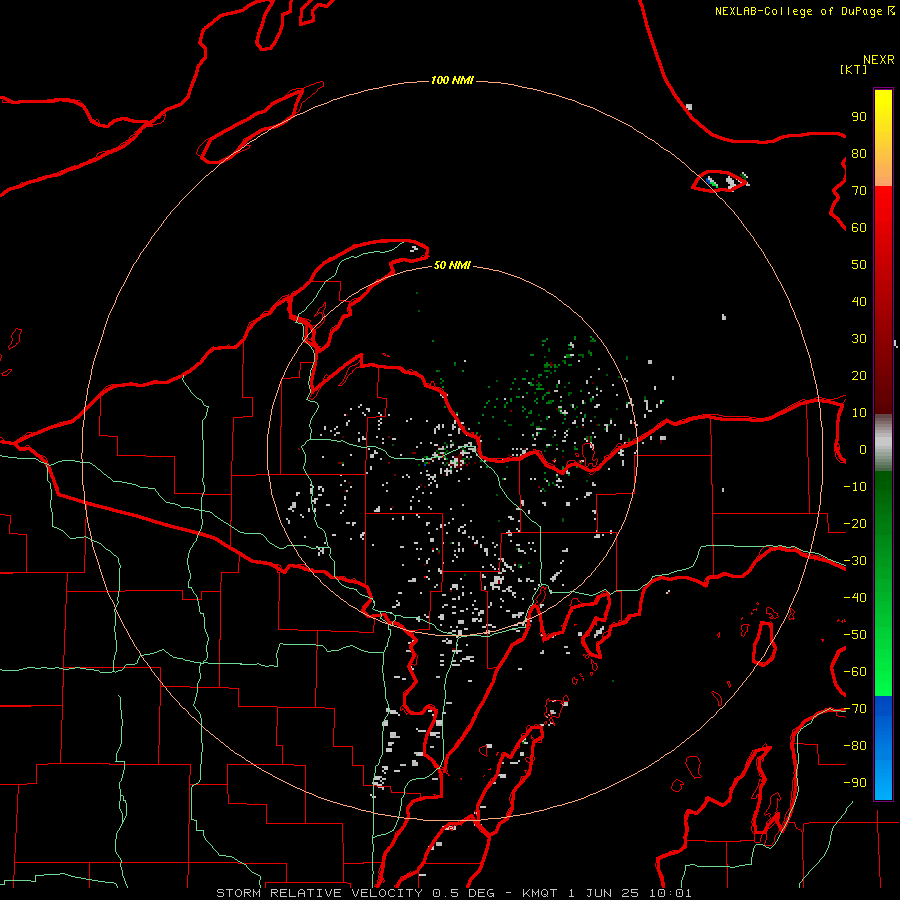Click the -30 value on velocity scale
The image size is (900, 900).
(x=855, y=561)
